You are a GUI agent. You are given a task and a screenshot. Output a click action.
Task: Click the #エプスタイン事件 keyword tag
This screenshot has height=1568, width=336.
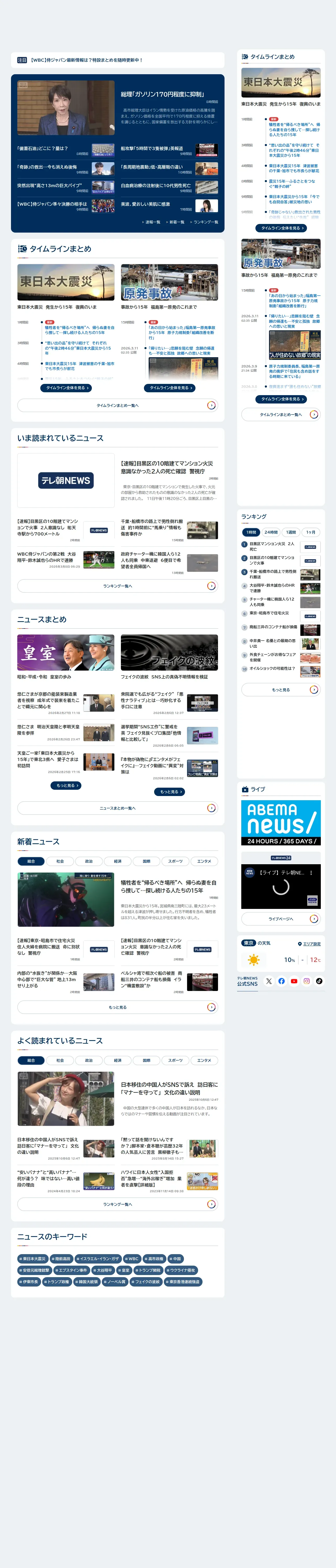72,1270
